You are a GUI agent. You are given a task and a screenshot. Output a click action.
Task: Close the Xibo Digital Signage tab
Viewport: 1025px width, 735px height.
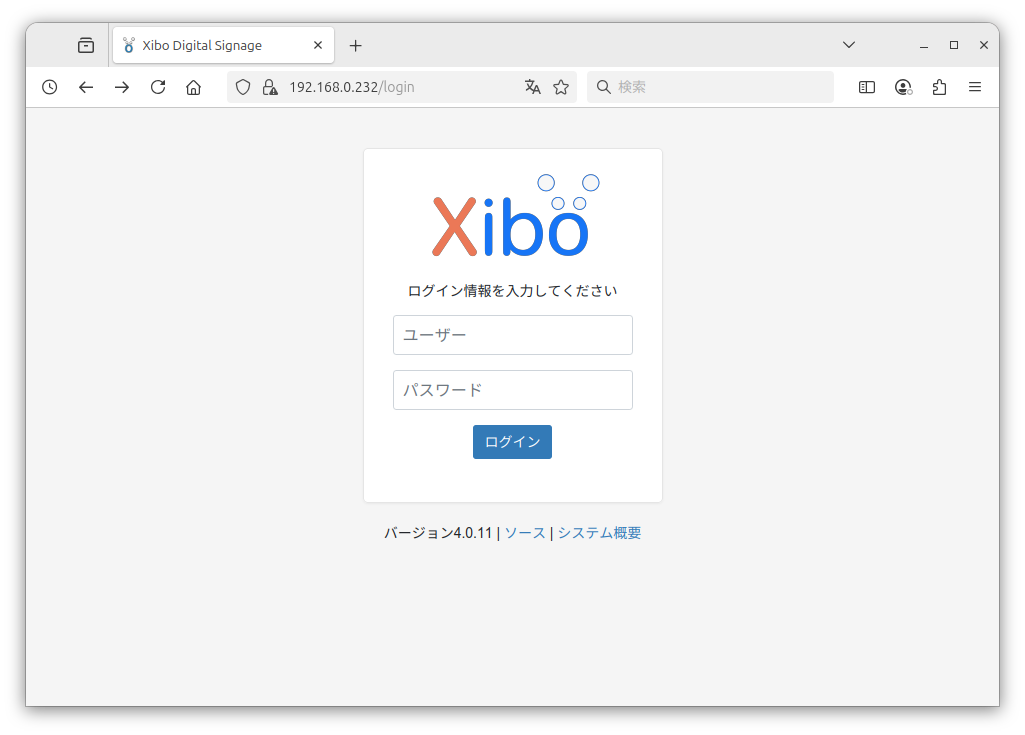tap(318, 45)
